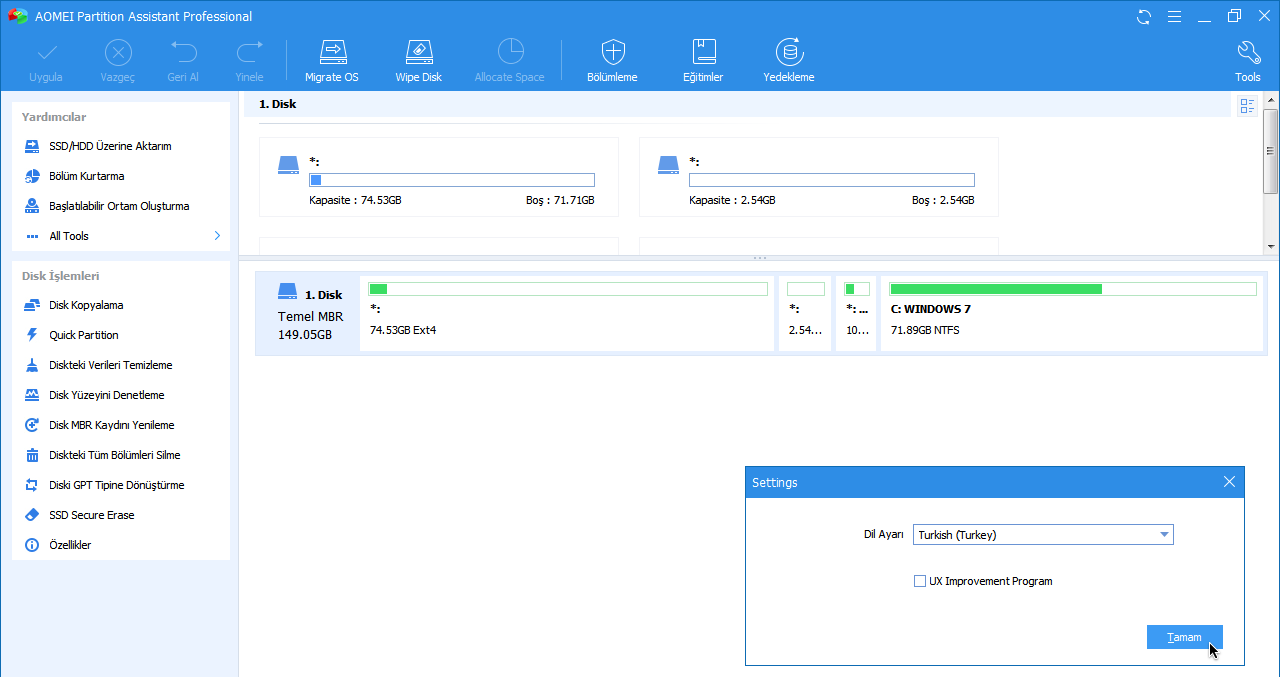Open the Dil Ayarı language dropdown

point(1043,535)
